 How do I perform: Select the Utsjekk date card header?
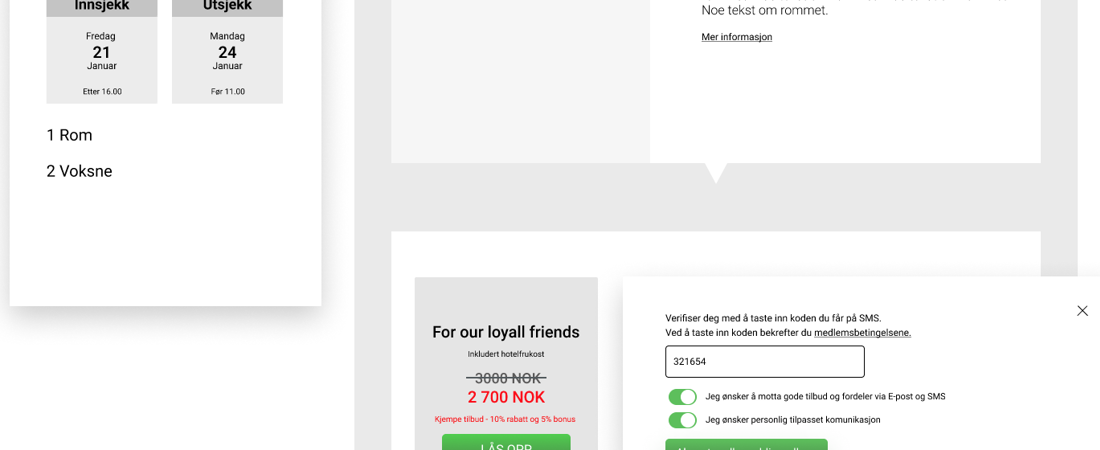[x=227, y=6]
